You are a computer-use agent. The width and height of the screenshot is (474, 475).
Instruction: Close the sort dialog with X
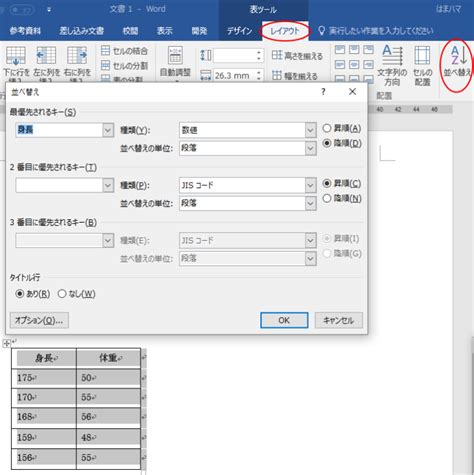point(352,92)
